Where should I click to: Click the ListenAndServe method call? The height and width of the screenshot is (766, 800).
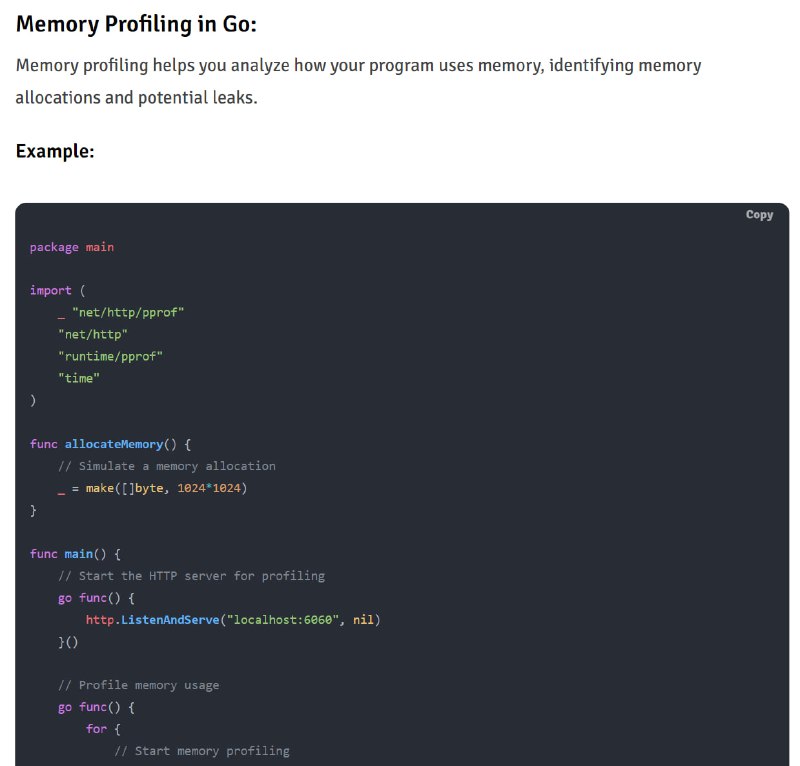170,620
